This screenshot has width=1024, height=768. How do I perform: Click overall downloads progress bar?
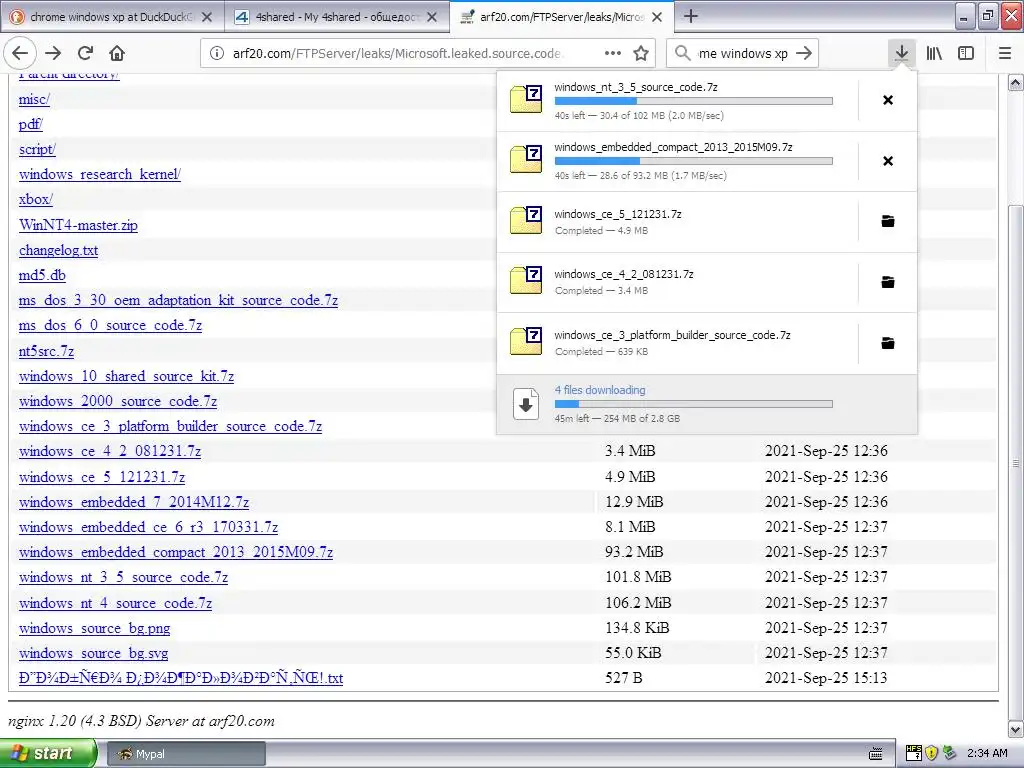tap(694, 404)
